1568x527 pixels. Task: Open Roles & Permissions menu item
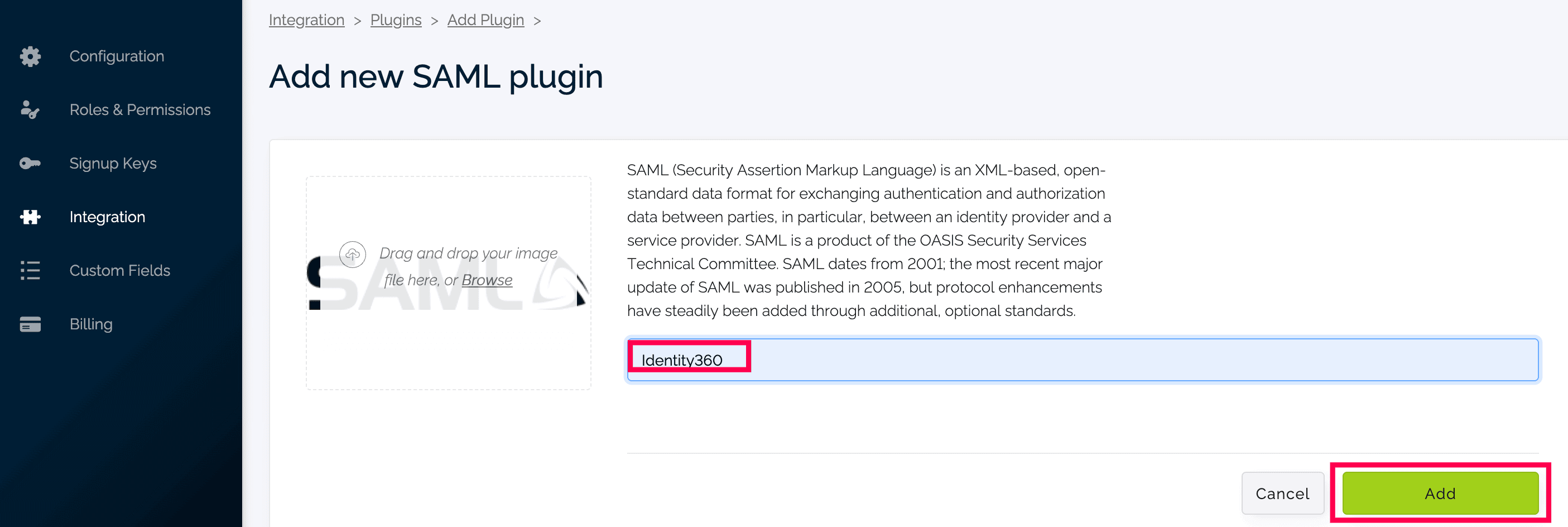coord(140,109)
